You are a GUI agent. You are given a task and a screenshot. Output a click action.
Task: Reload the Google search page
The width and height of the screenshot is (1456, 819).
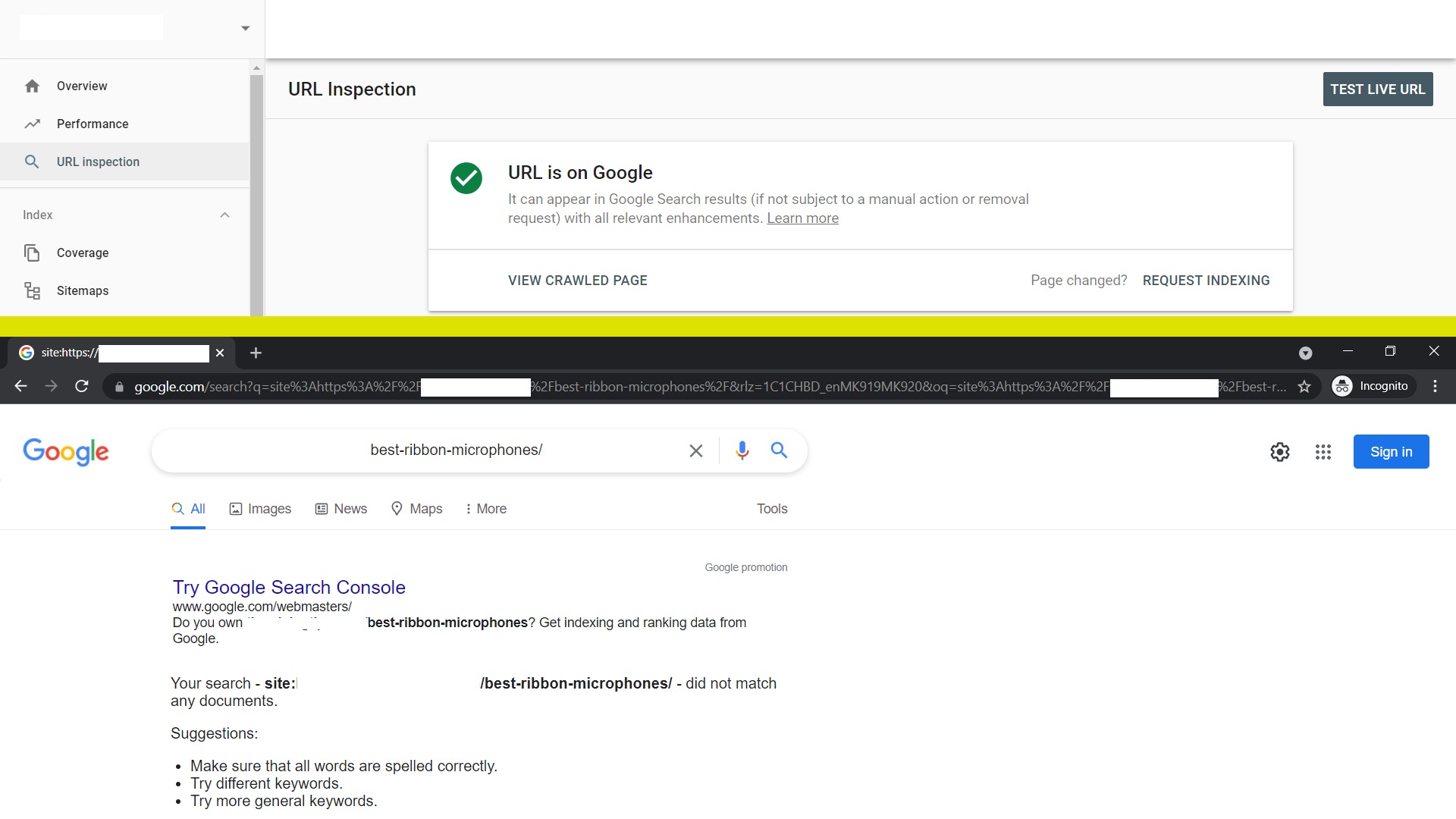[x=82, y=386]
